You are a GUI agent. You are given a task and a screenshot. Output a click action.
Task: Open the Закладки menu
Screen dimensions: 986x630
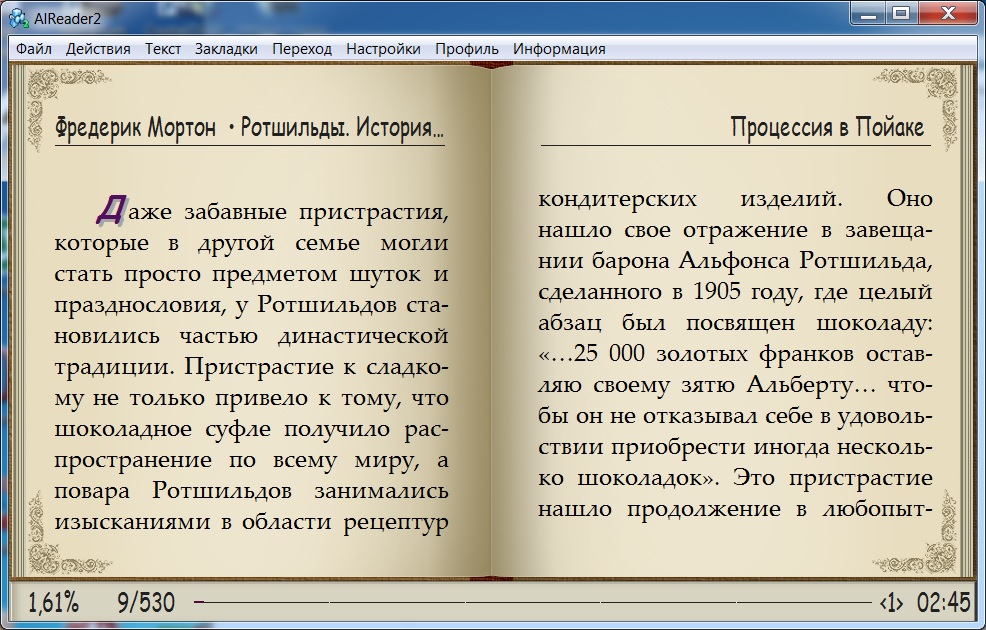pyautogui.click(x=226, y=49)
